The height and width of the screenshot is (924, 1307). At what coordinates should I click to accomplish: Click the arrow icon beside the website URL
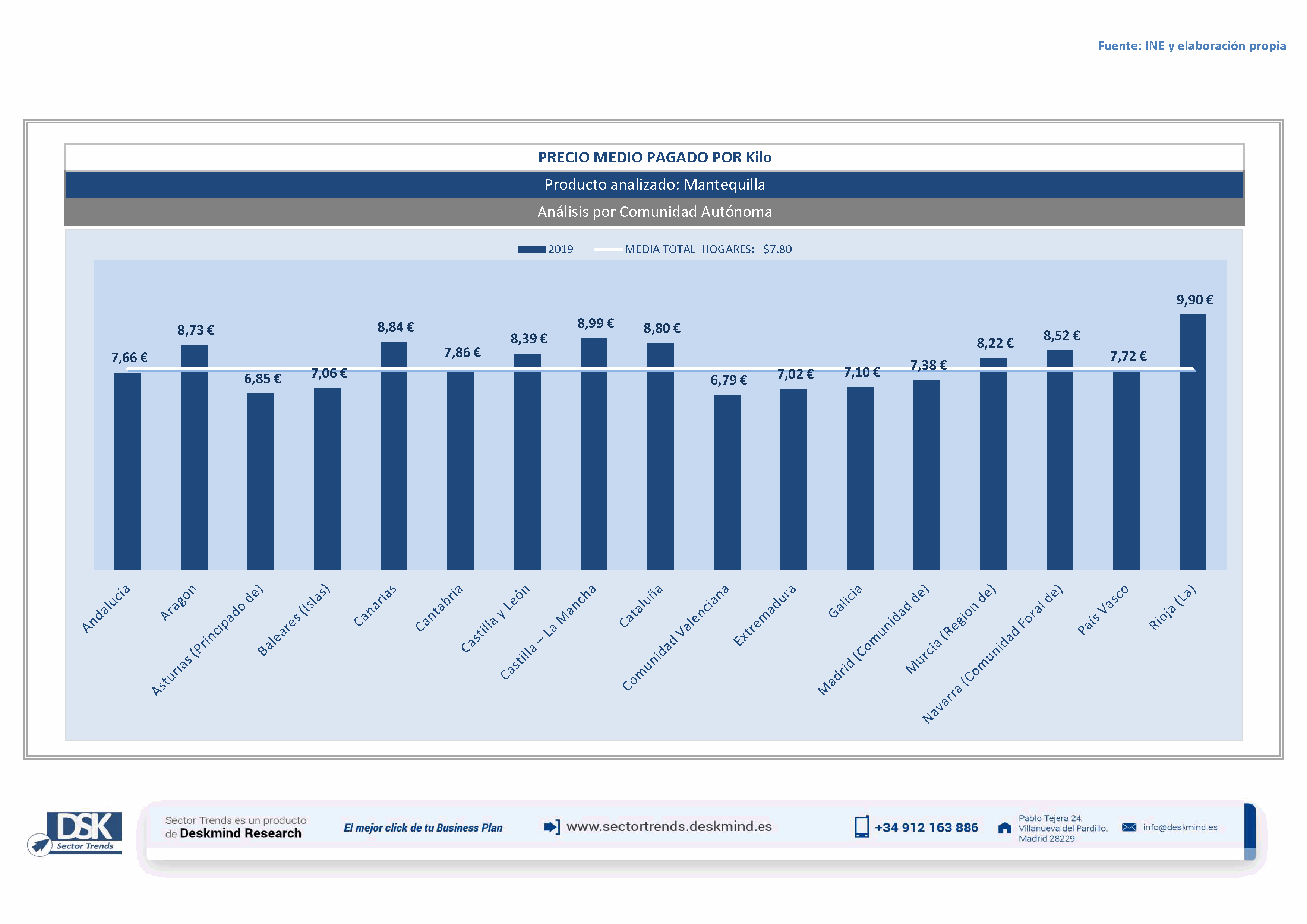(x=551, y=827)
